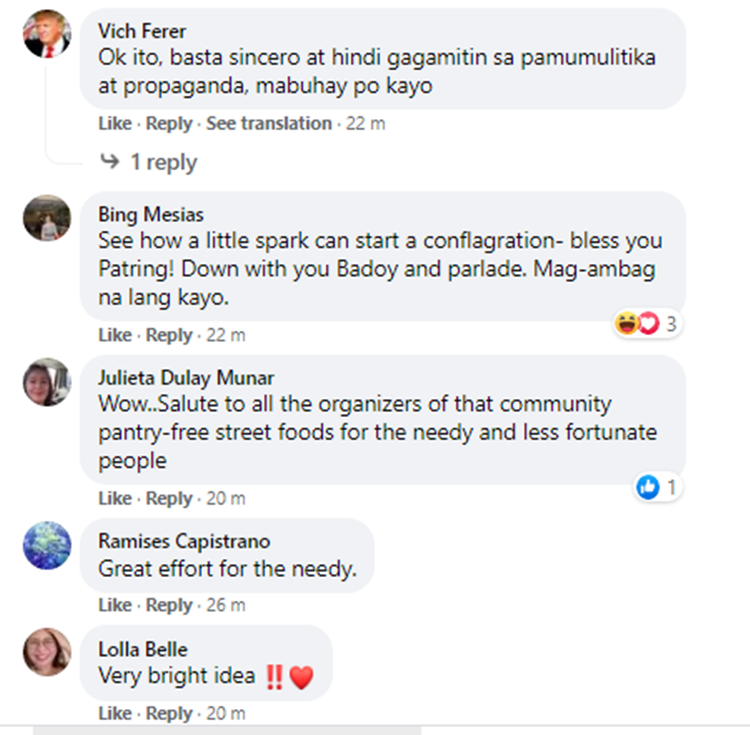Expand the 1 reply thread

pos(163,162)
